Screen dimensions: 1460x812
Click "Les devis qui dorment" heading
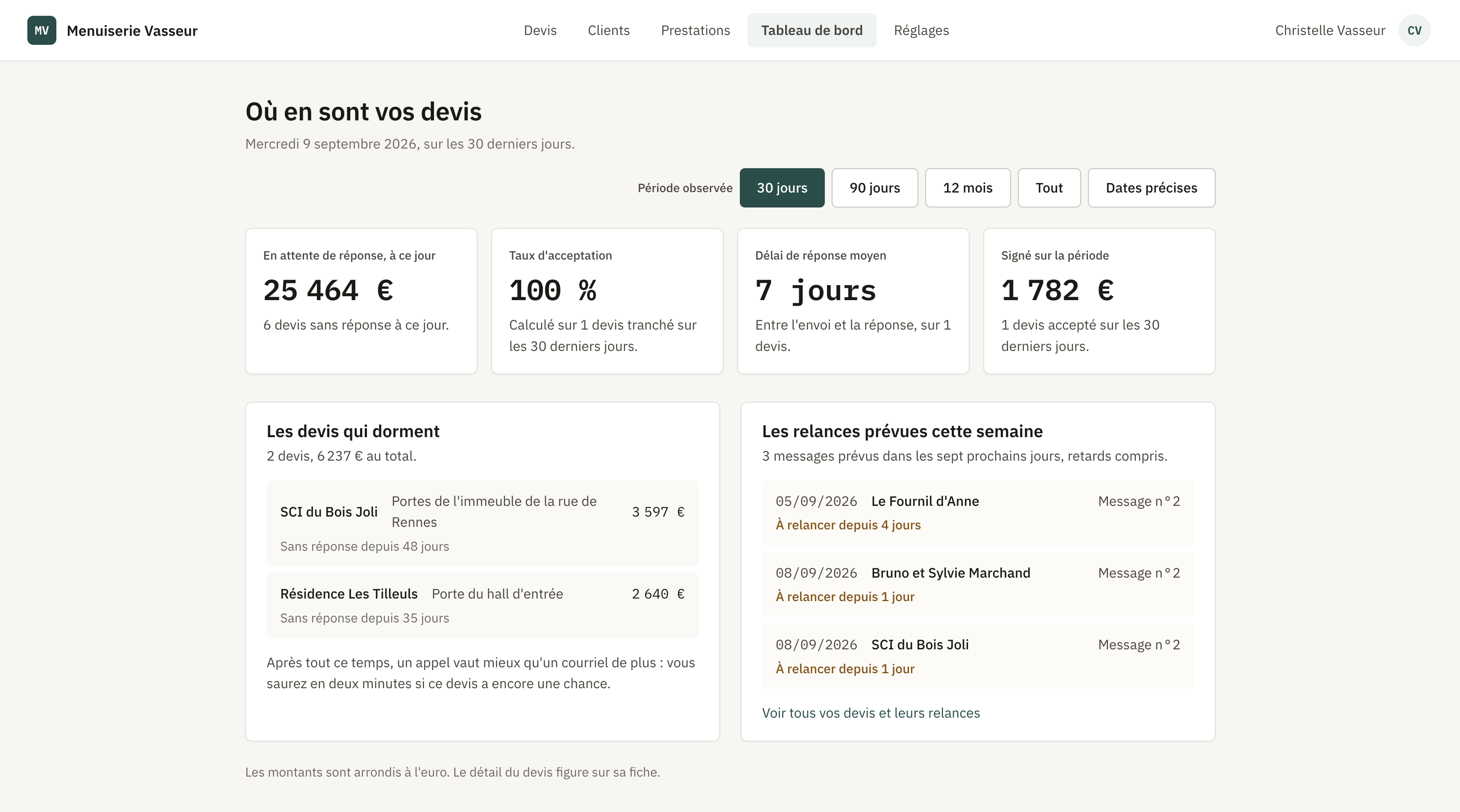(353, 431)
